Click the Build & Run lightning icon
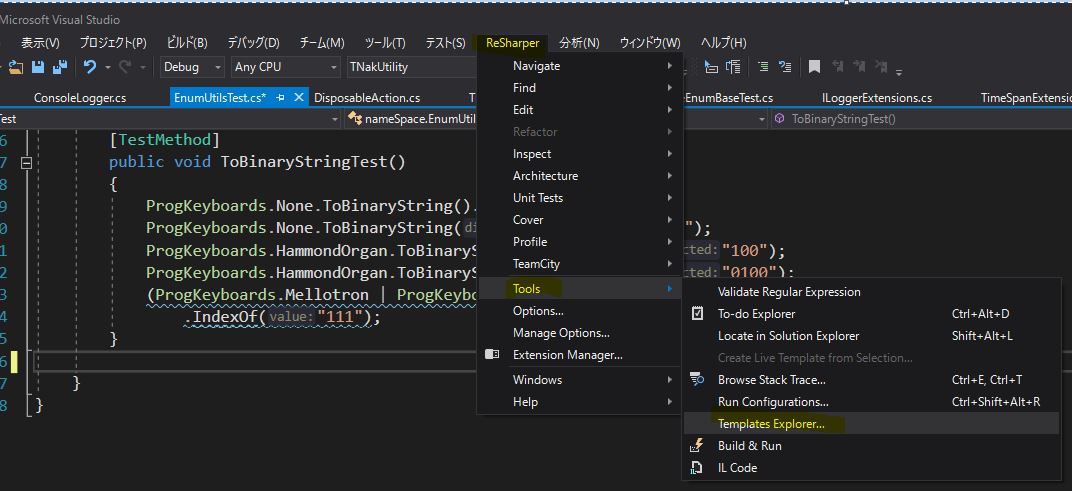The image size is (1072, 491). 698,446
